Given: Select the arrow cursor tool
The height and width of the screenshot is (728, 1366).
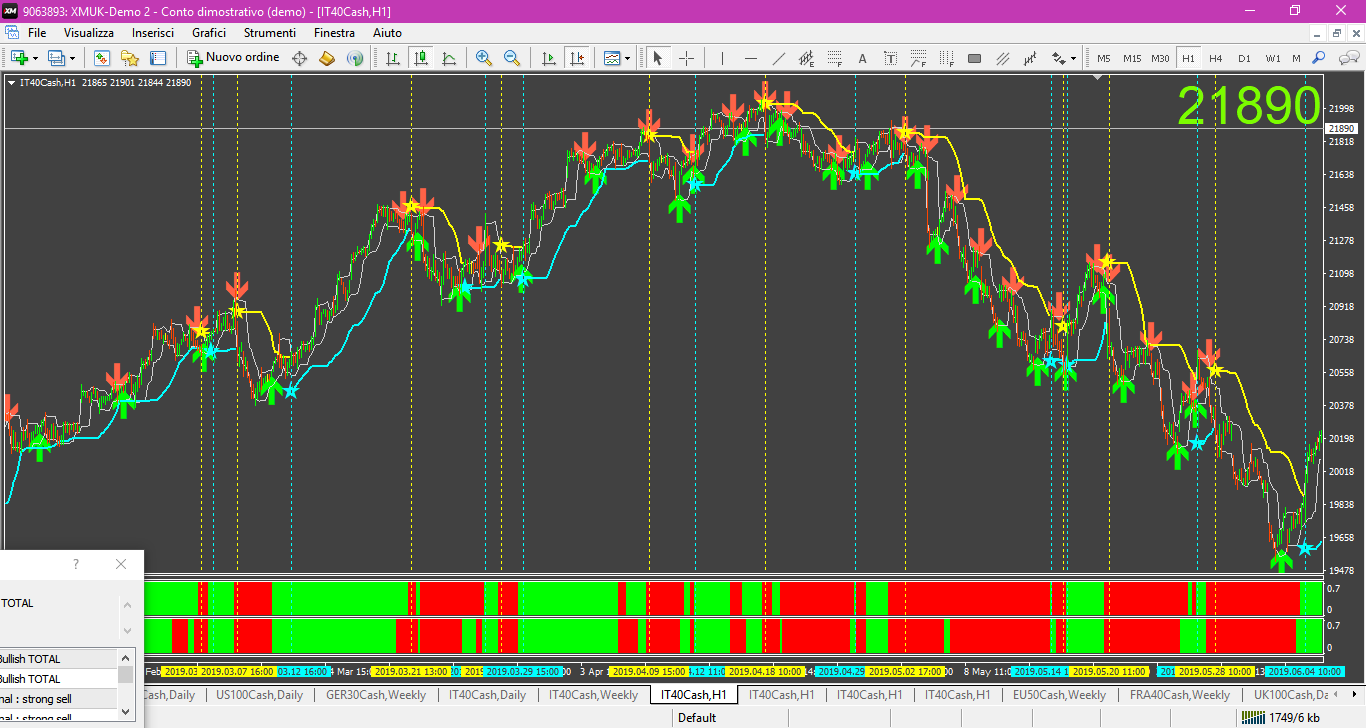Looking at the screenshot, I should pos(657,58).
